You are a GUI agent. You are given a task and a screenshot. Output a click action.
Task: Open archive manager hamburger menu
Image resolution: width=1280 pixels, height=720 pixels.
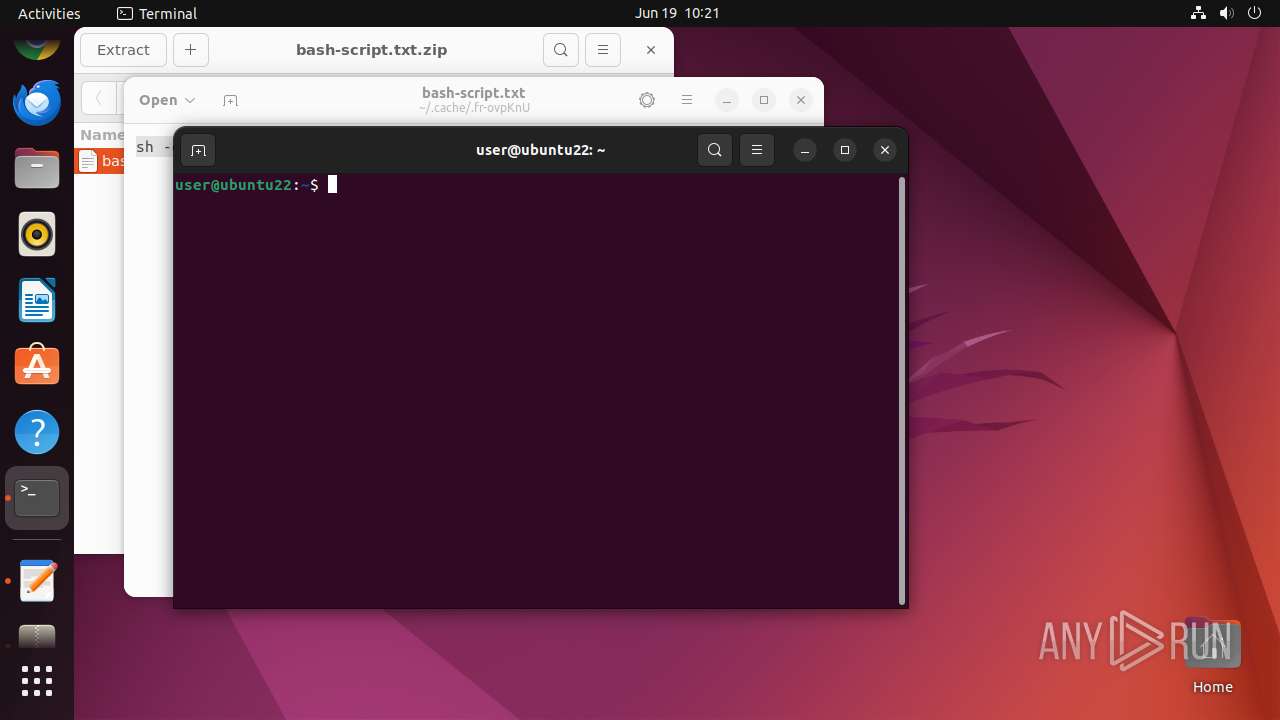(x=603, y=50)
